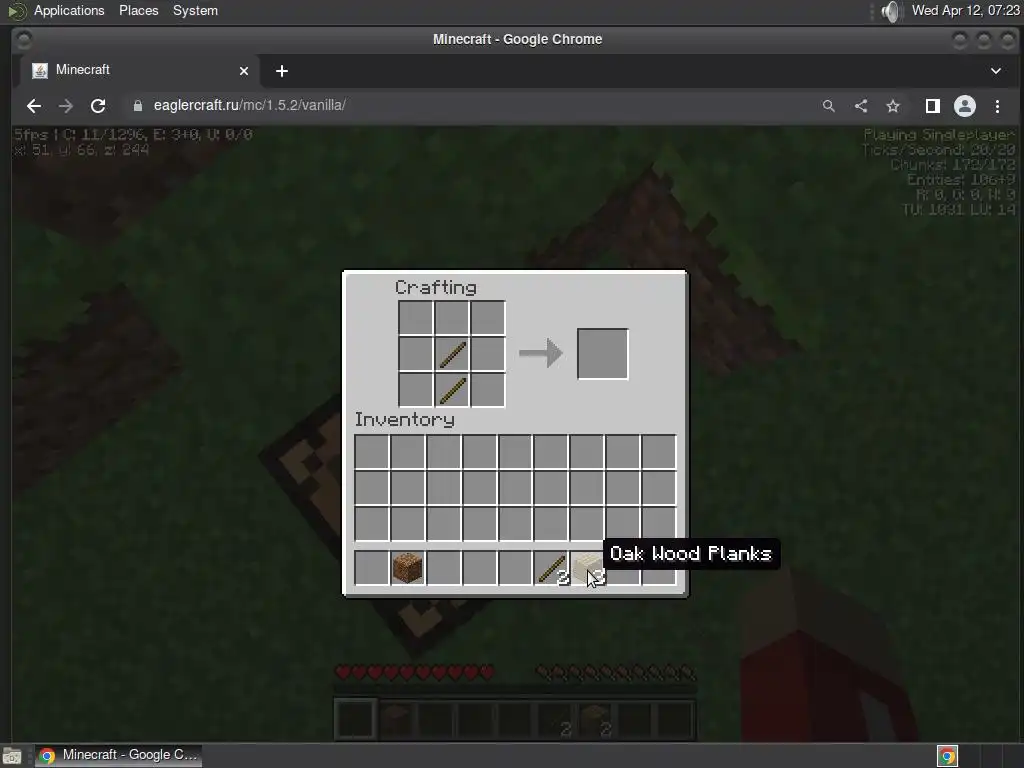The height and width of the screenshot is (768, 1024).
Task: Expand the tab search dropdown arrow
Action: pyautogui.click(x=996, y=71)
